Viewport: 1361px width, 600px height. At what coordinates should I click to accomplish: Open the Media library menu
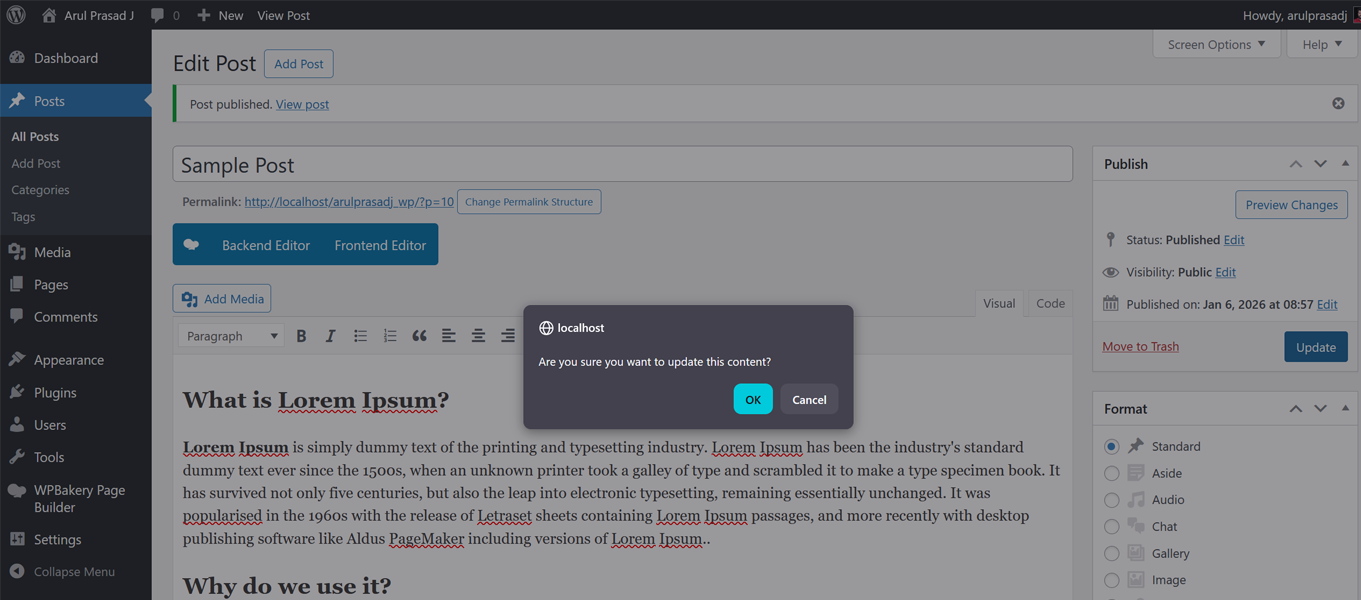tap(76, 252)
